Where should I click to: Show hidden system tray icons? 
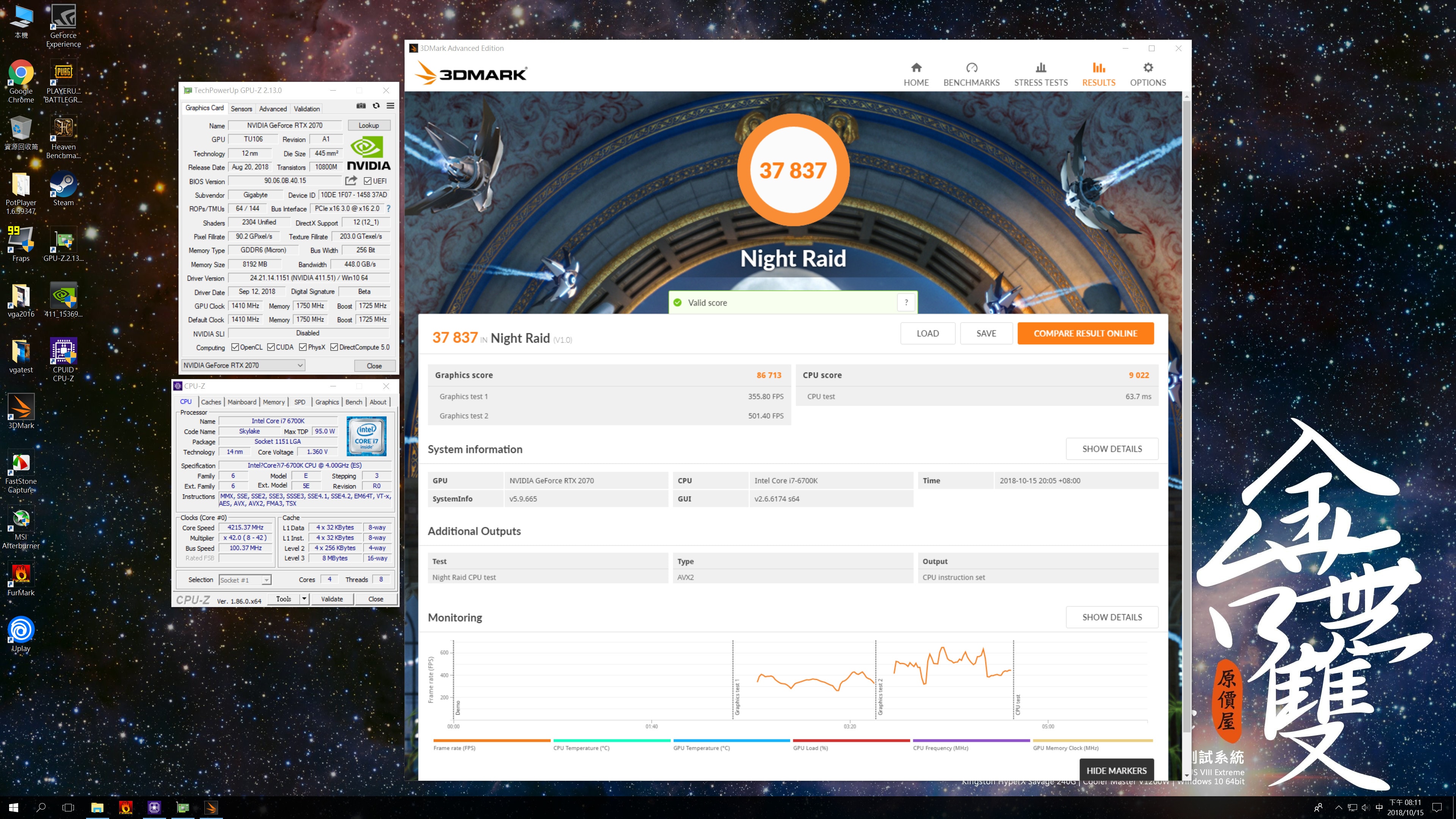[1338, 808]
